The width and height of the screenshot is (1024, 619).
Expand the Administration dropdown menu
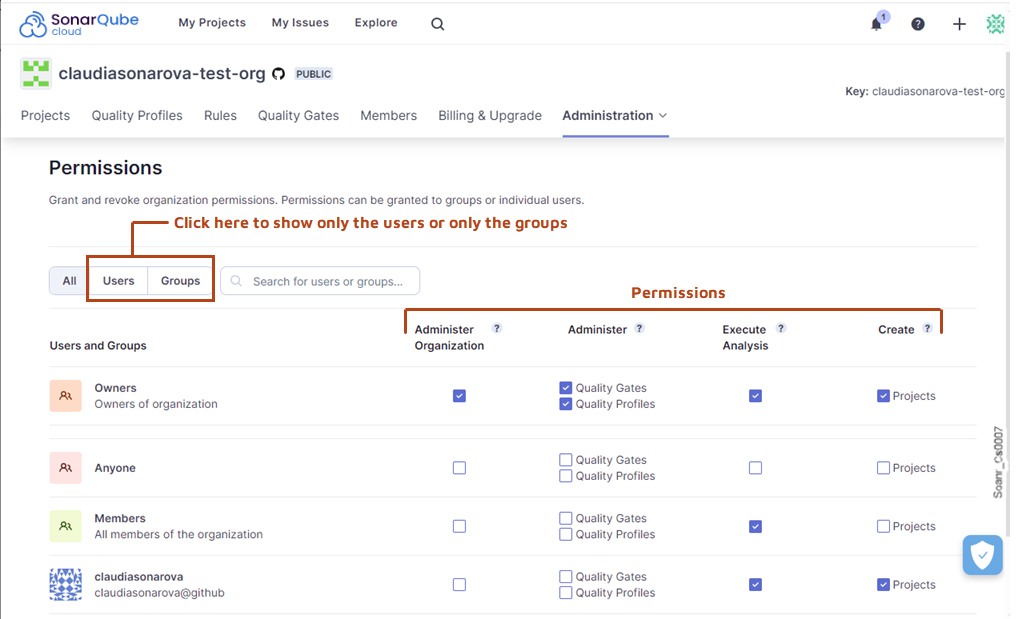(614, 116)
